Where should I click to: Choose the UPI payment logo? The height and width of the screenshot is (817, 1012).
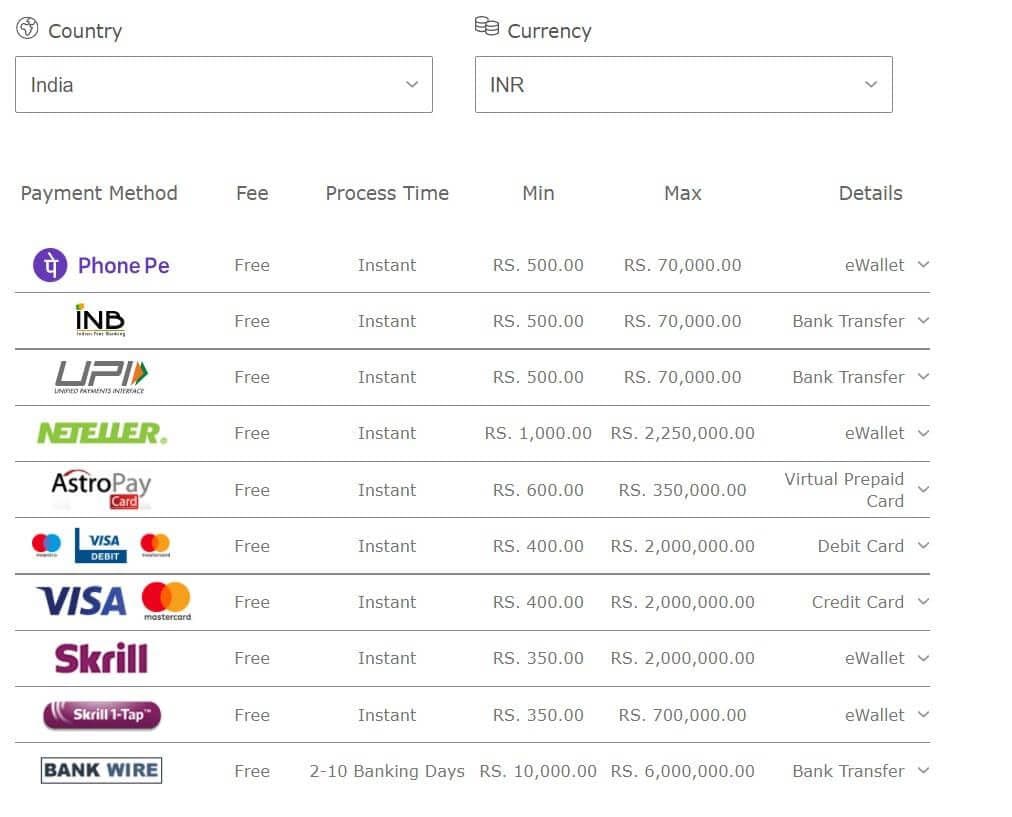[100, 377]
